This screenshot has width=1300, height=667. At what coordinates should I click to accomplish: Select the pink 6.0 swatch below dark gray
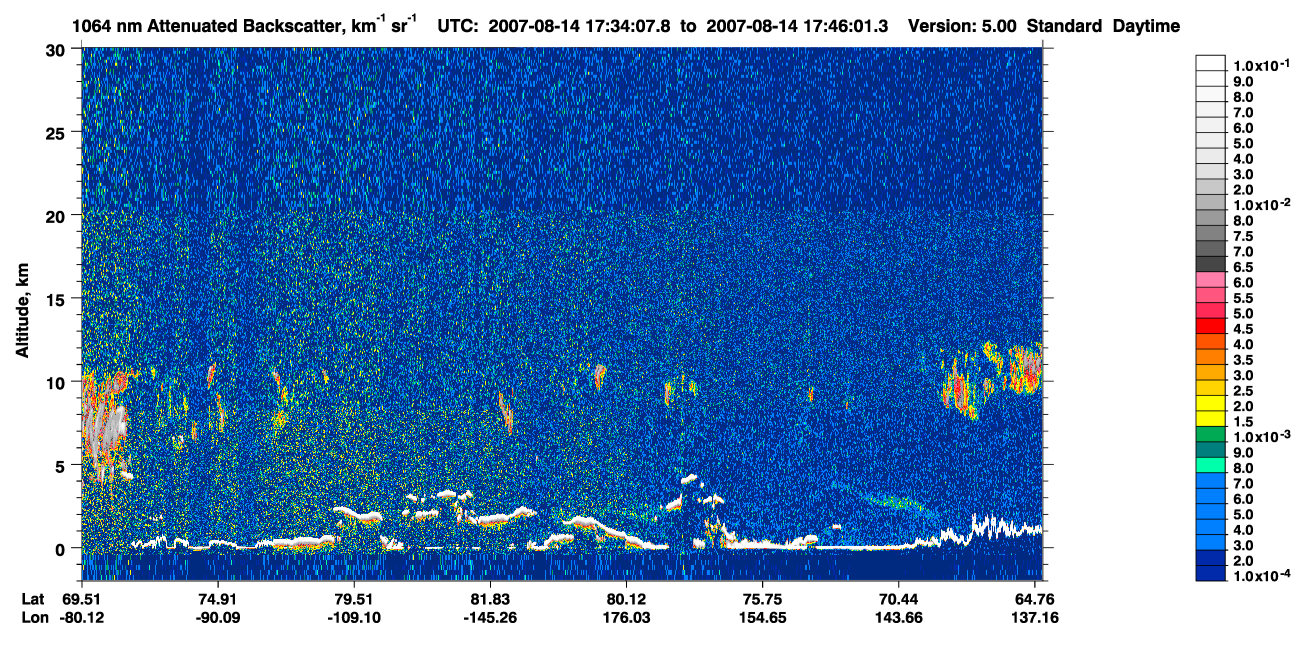[1210, 280]
